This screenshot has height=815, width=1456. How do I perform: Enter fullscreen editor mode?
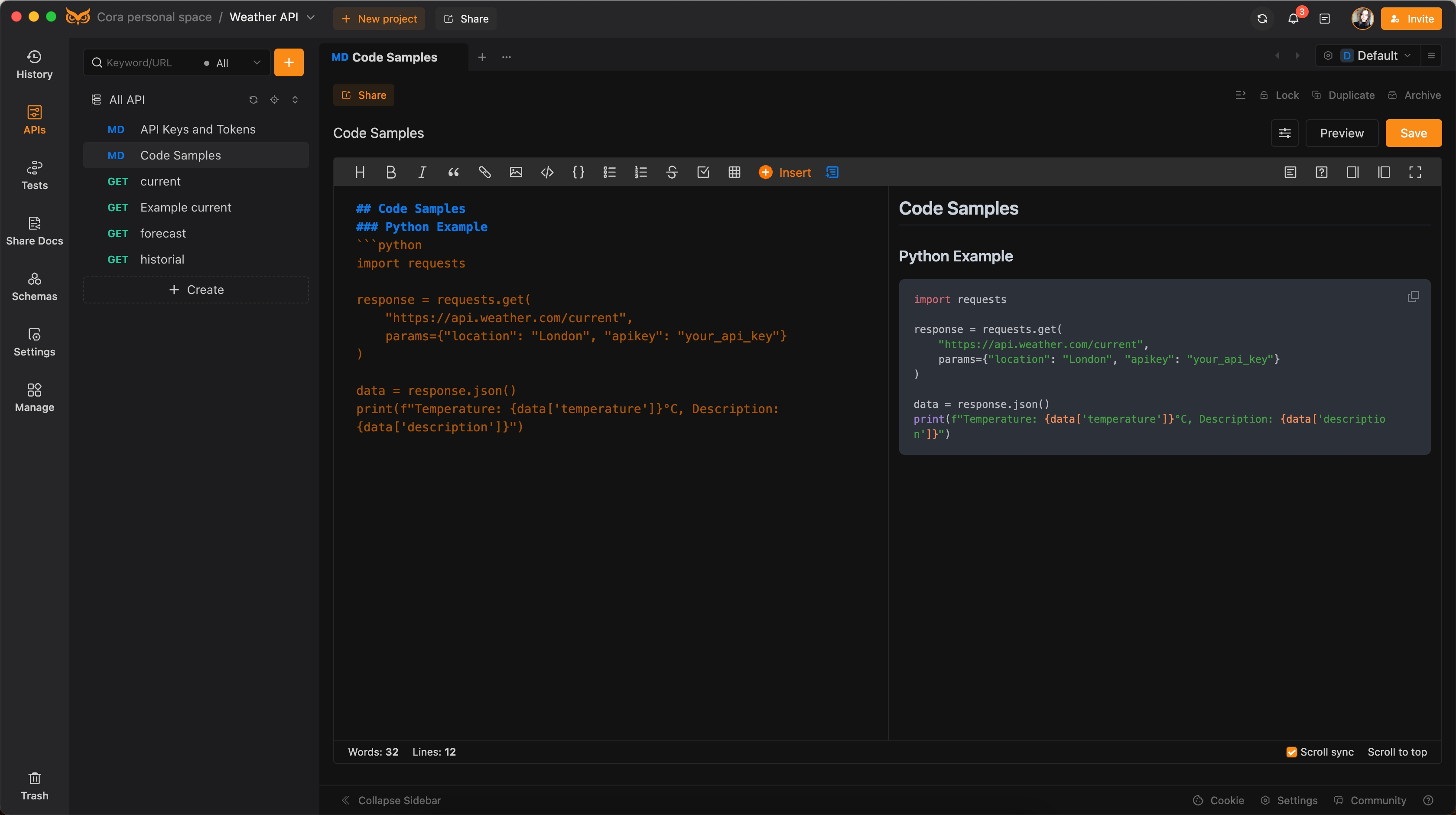(1415, 173)
